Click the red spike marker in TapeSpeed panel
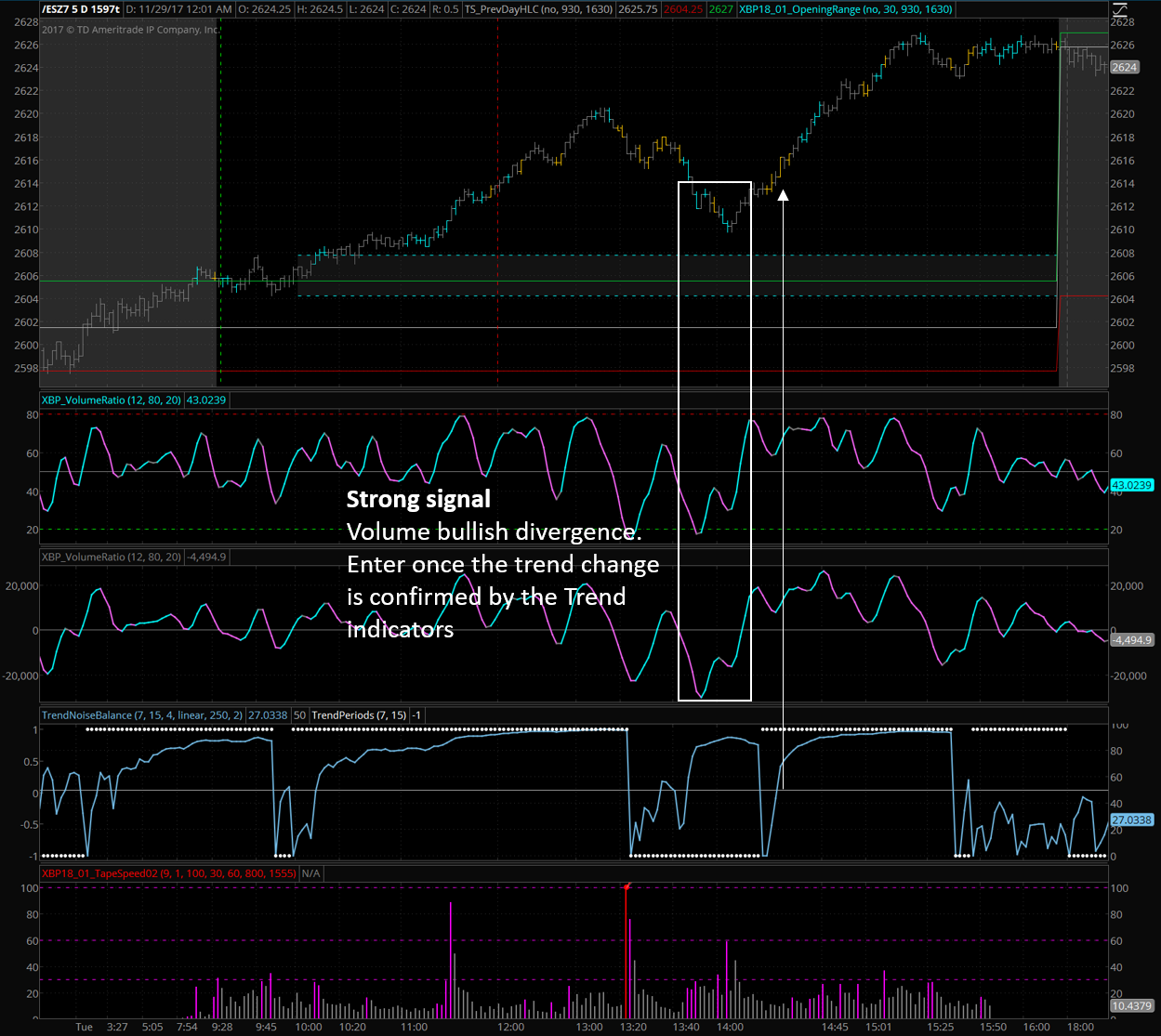Image resolution: width=1161 pixels, height=1036 pixels. (x=627, y=888)
